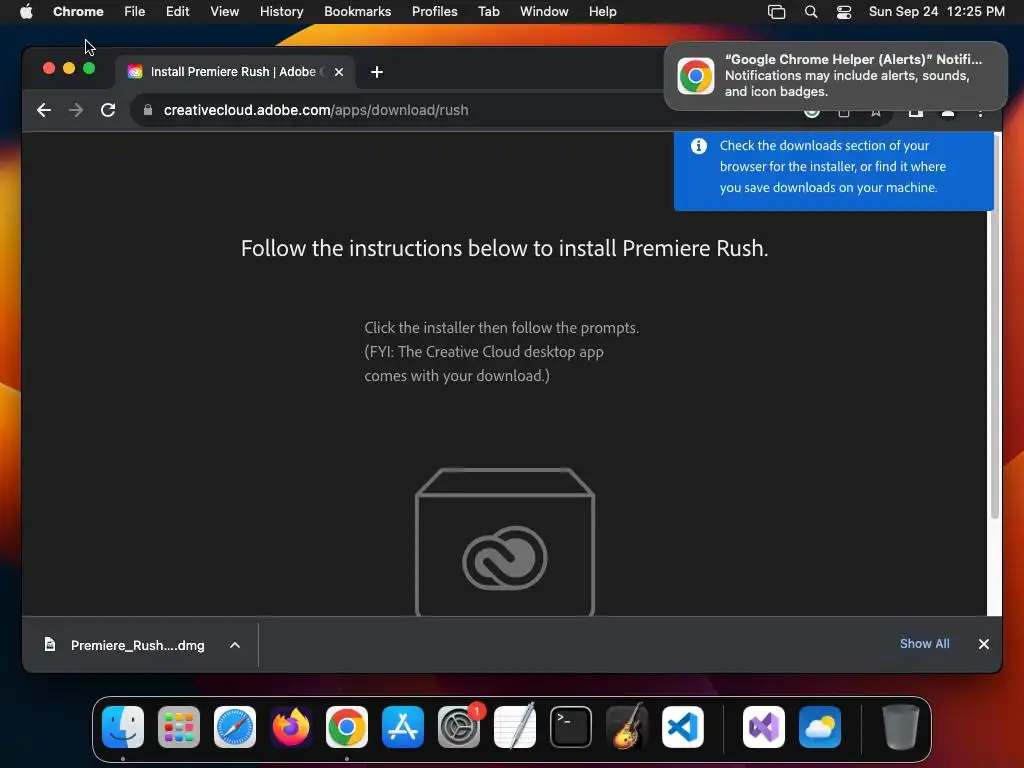Open Visual Studio Code from the Dock

click(682, 727)
